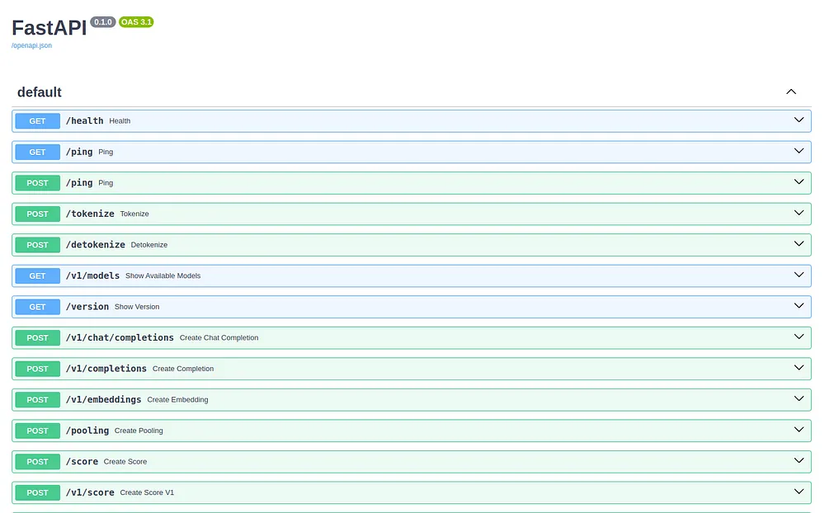Screen dimensions: 825x513
Task: Open the /openapi.json link
Action: pos(32,46)
